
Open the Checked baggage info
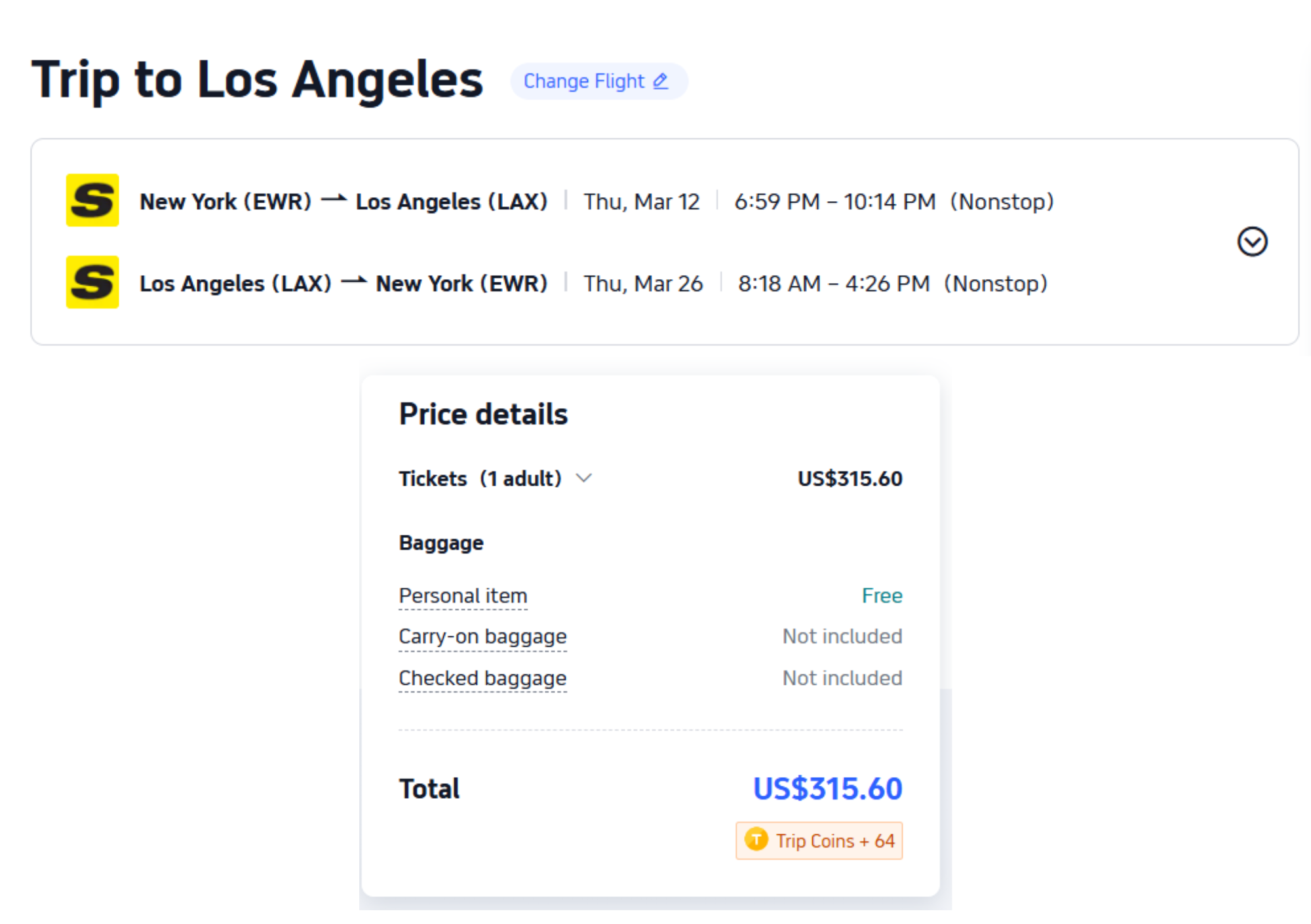pos(482,678)
